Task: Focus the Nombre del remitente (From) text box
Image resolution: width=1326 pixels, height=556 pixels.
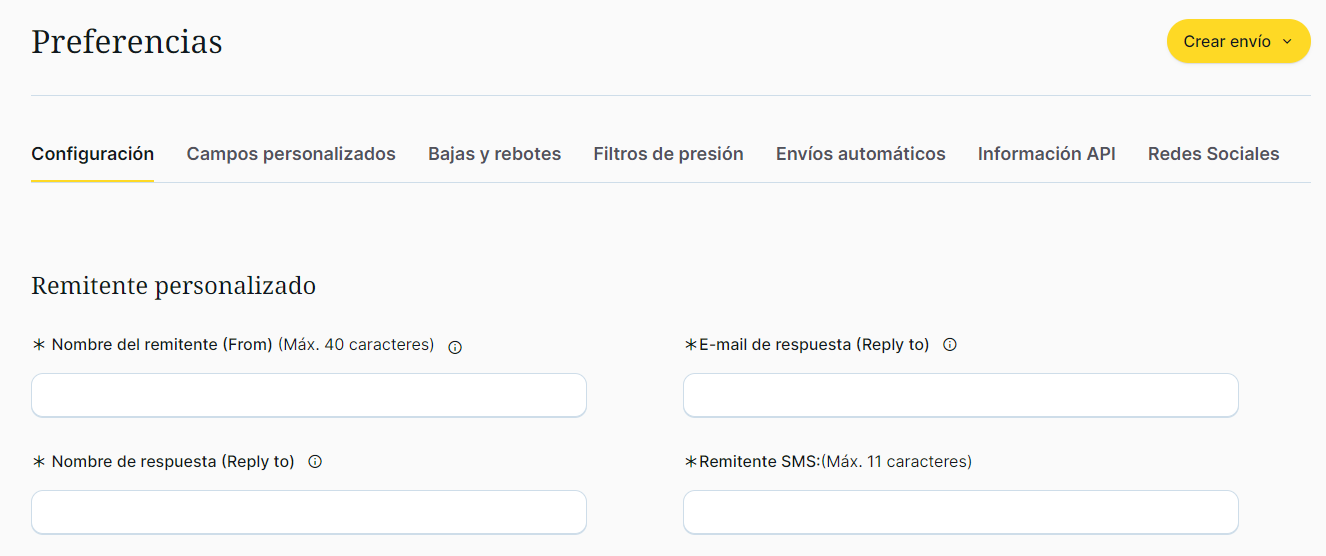Action: [309, 395]
